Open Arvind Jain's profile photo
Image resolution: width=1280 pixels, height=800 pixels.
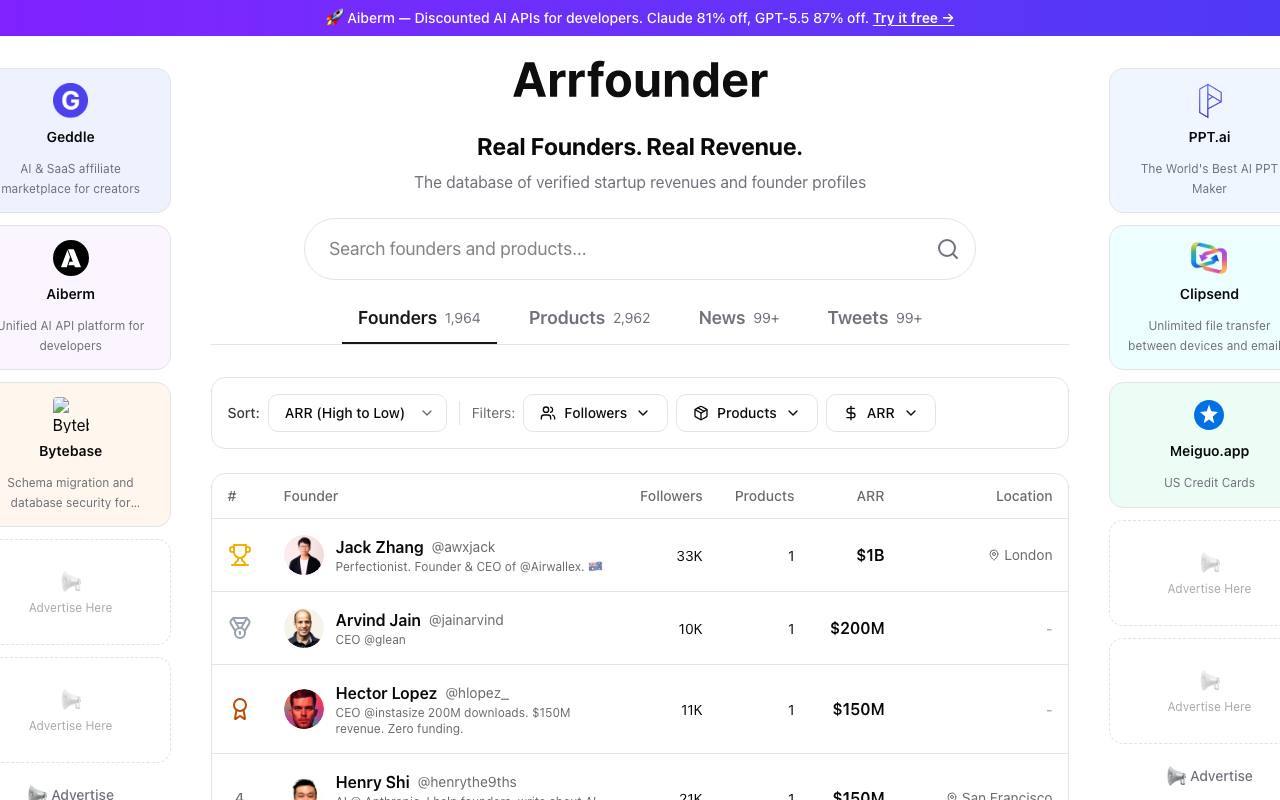[x=304, y=628]
